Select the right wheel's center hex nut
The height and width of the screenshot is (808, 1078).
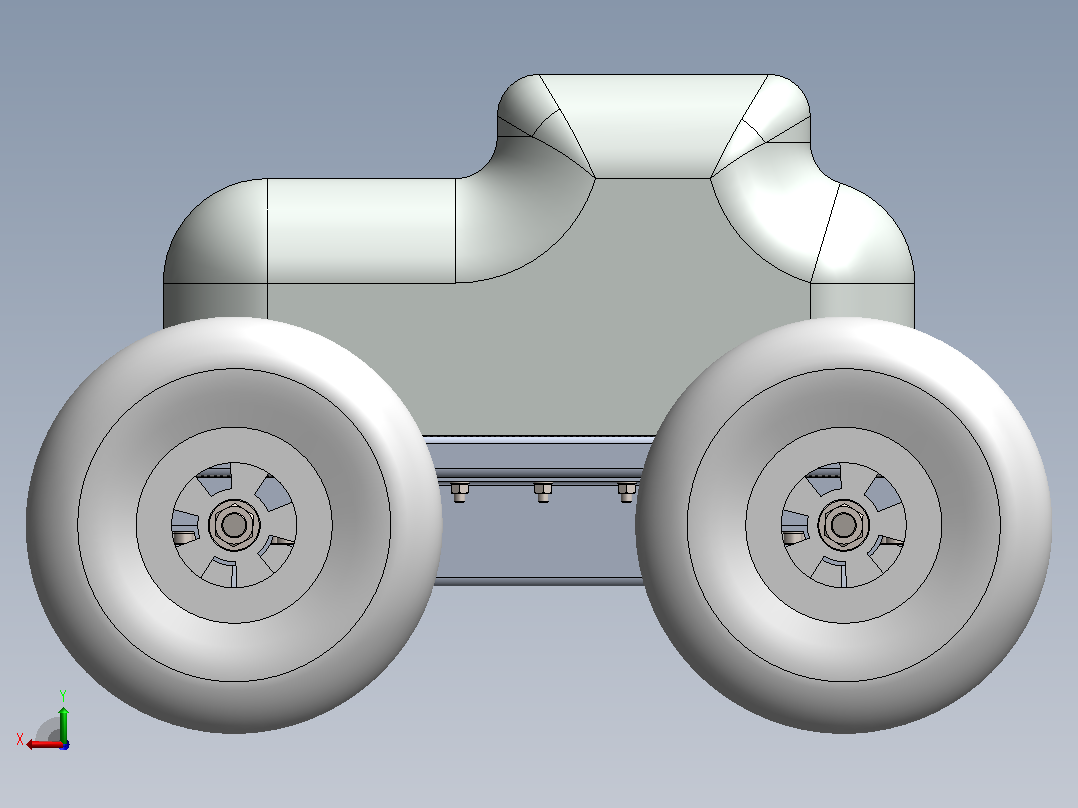tap(844, 525)
